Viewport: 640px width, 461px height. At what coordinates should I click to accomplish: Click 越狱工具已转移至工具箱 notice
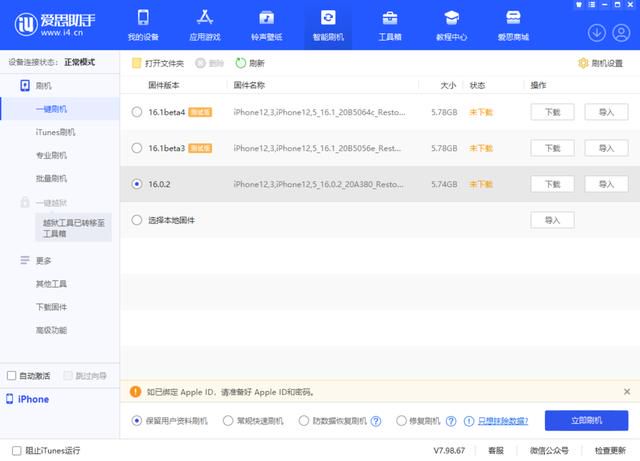click(x=73, y=228)
